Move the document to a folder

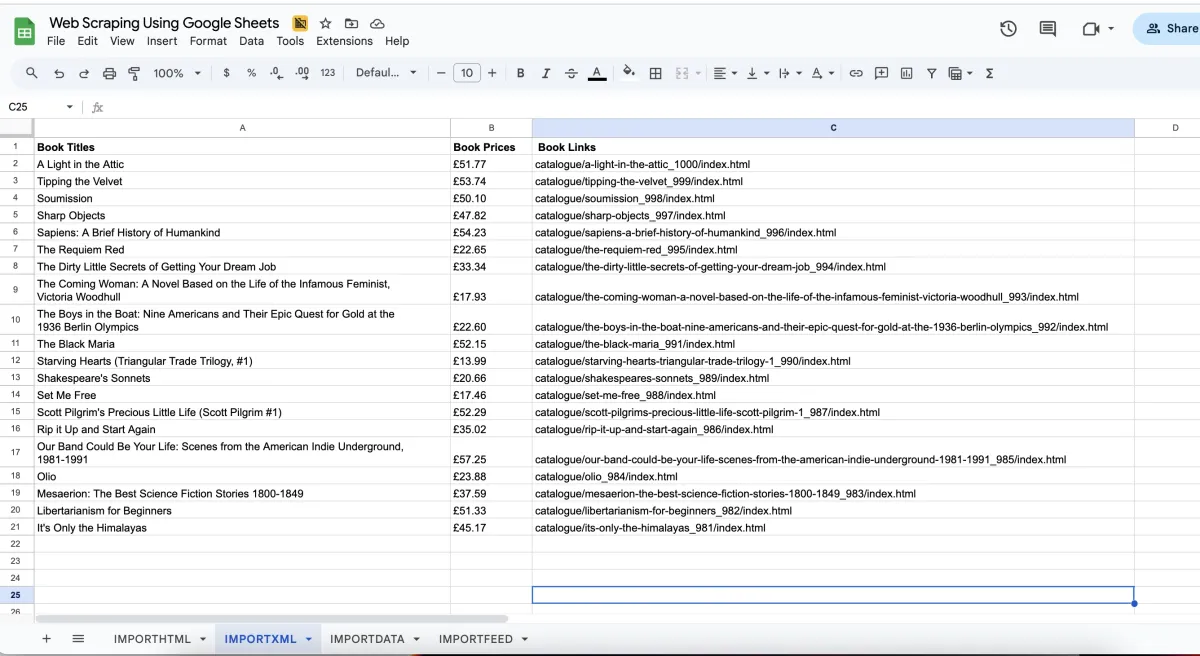pyautogui.click(x=351, y=23)
